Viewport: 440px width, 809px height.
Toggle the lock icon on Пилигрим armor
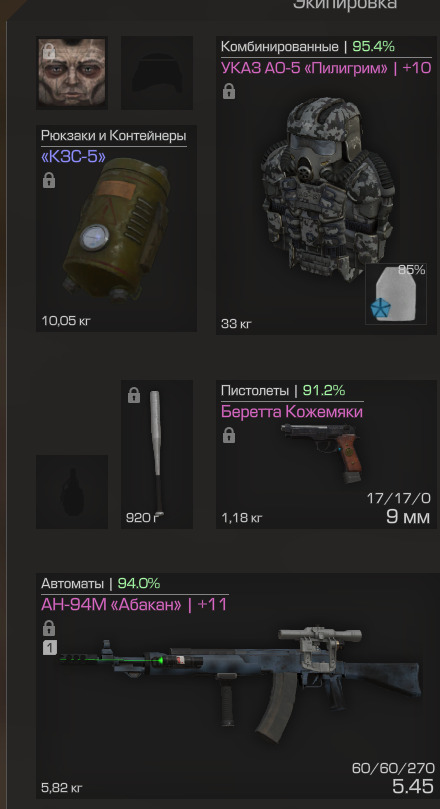tap(229, 92)
